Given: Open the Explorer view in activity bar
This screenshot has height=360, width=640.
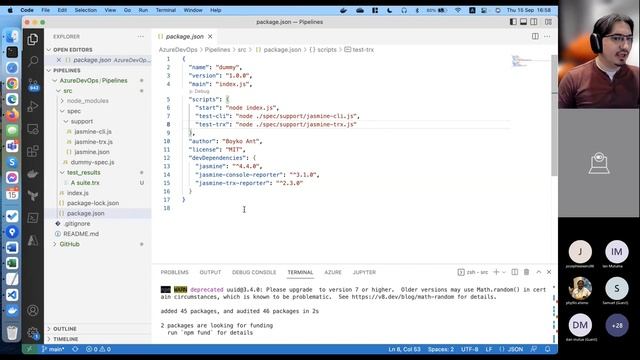Looking at the screenshot, I should point(33,39).
